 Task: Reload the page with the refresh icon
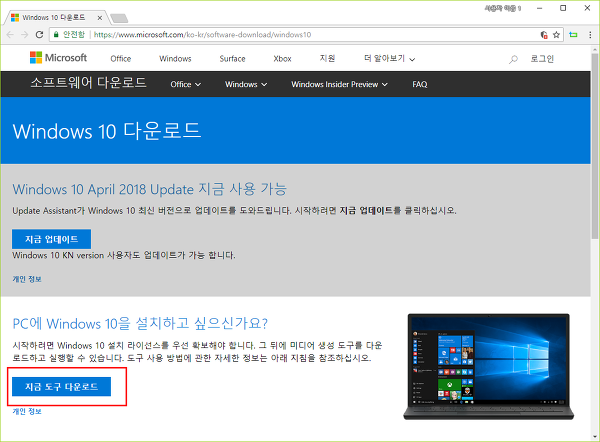(x=39, y=35)
